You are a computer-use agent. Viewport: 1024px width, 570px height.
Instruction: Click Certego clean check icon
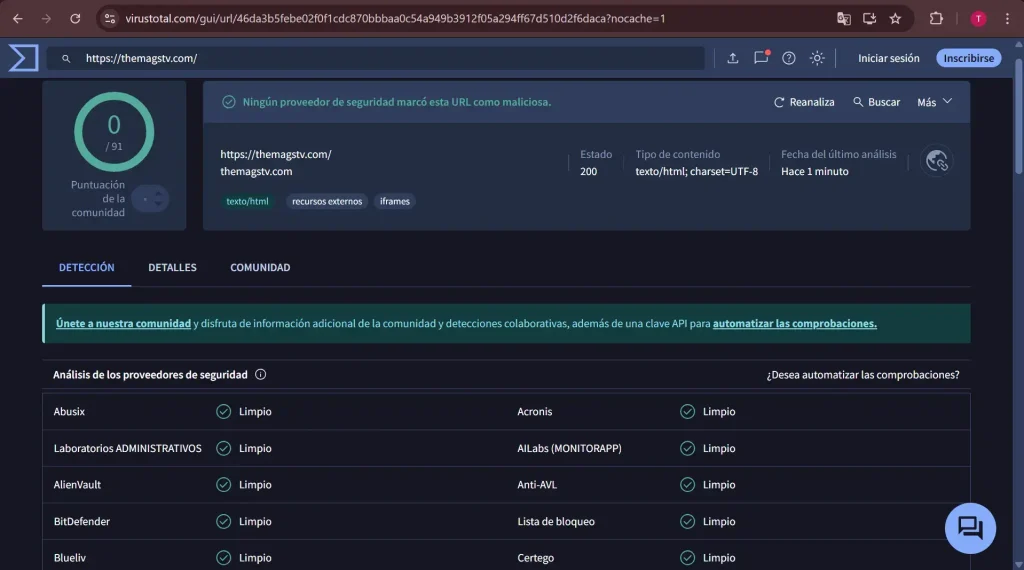(687, 558)
